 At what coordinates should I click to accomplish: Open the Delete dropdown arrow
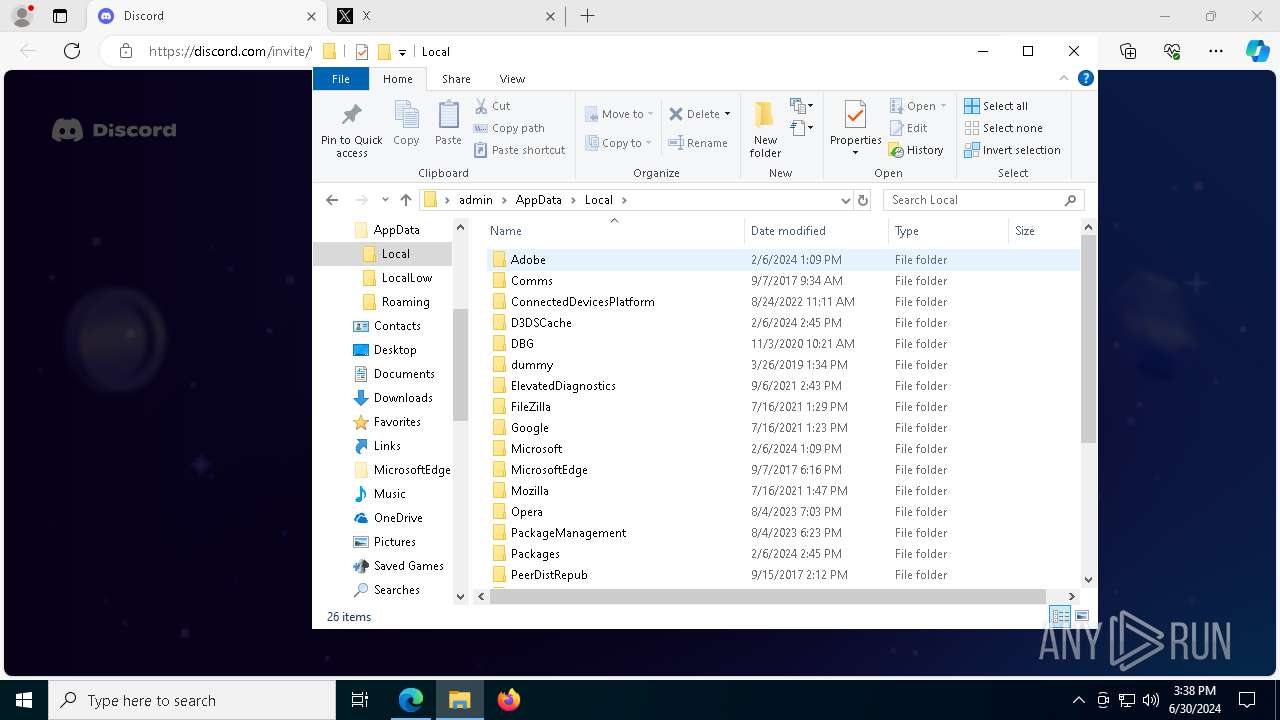click(727, 114)
